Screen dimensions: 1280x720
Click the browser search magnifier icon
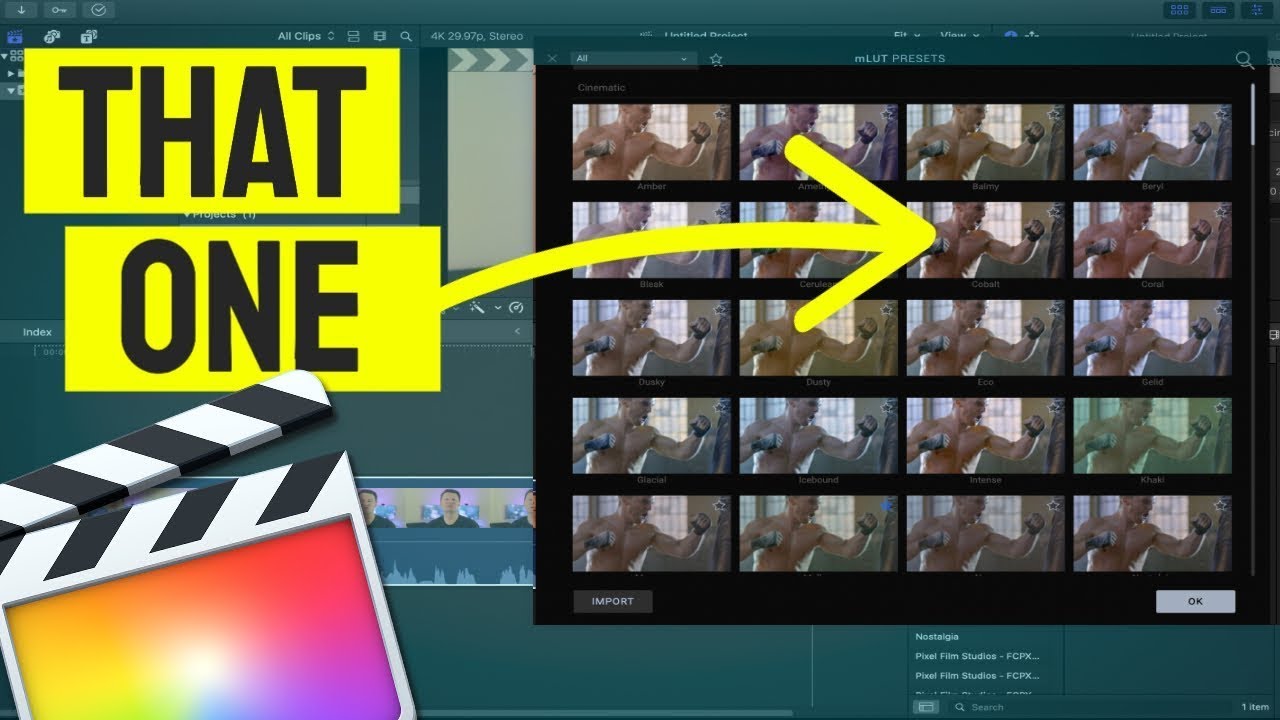coord(406,36)
